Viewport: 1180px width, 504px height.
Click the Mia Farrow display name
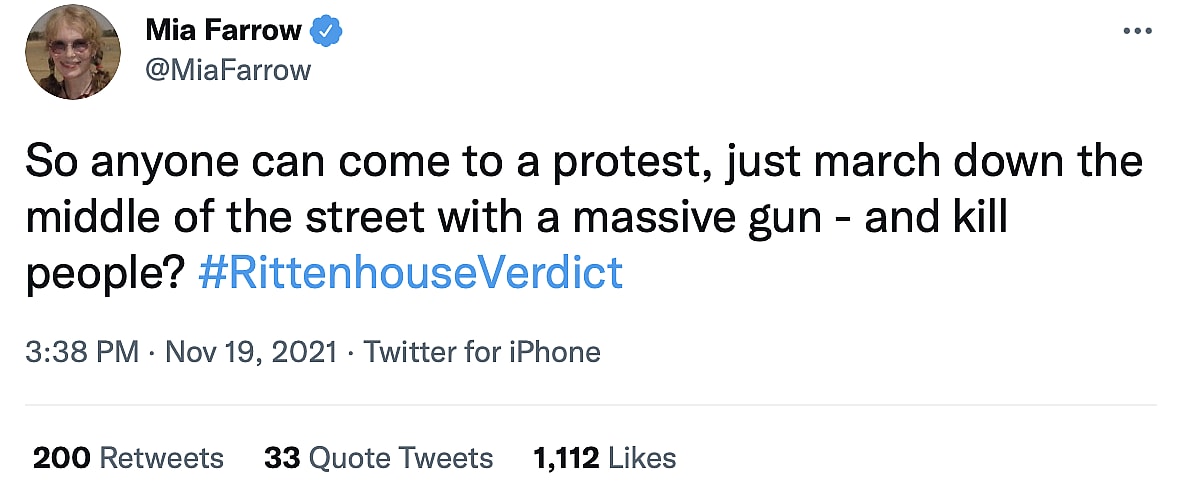[x=223, y=31]
